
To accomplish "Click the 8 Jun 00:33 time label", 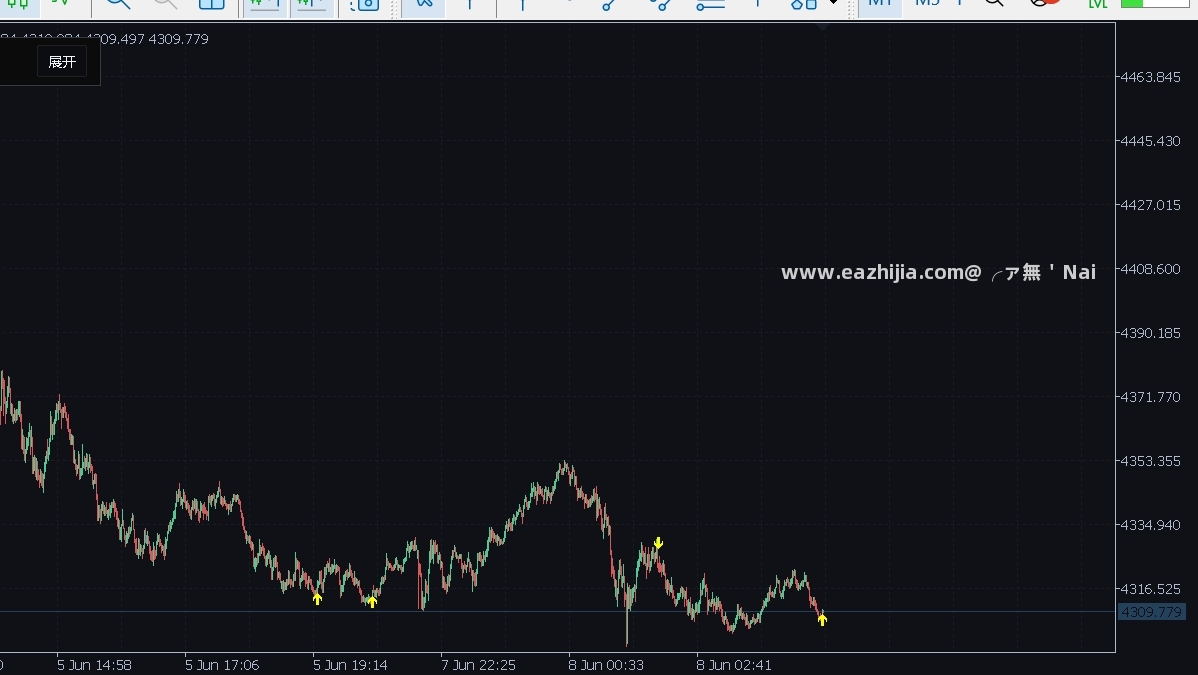I will pyautogui.click(x=606, y=665).
